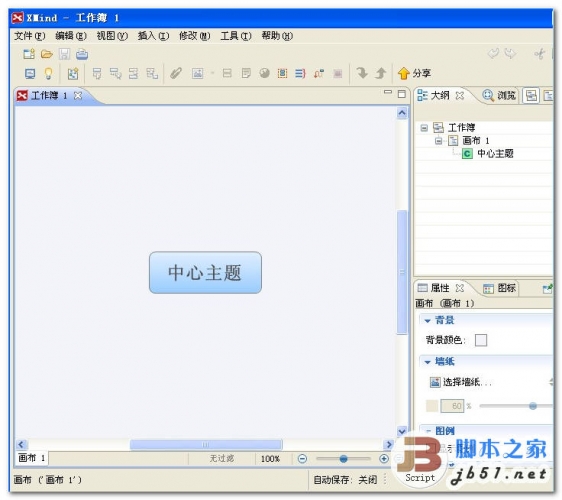Collapse the 图例 legend section
Viewport: 562px width, 500px height.
pos(428,431)
